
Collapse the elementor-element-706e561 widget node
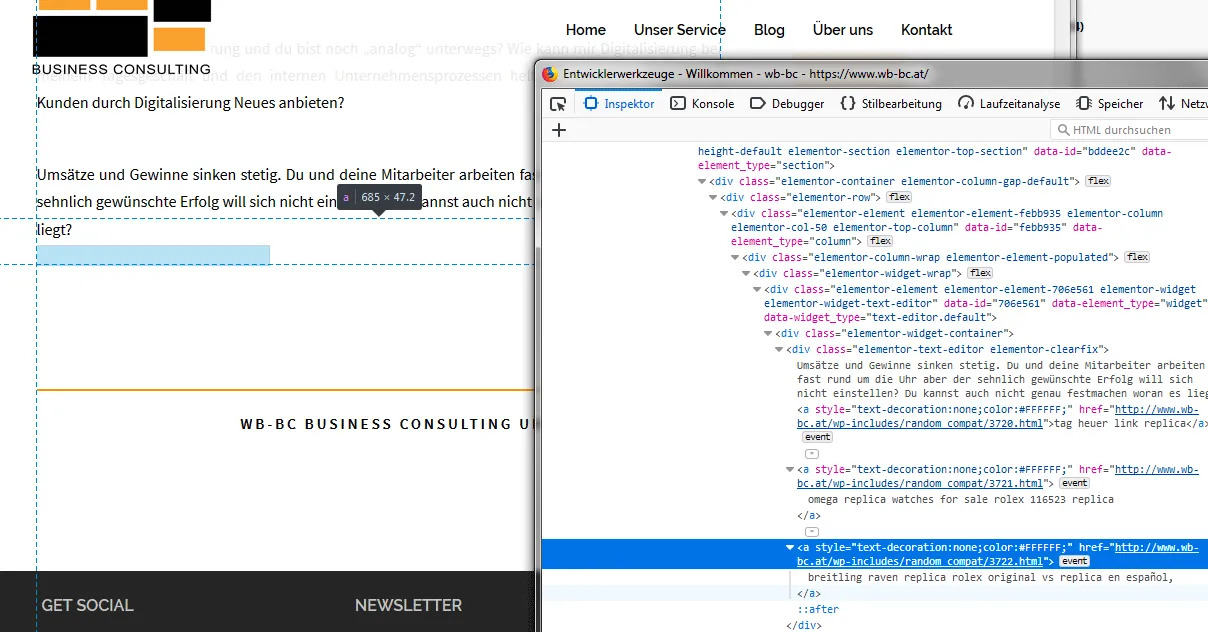[758, 289]
